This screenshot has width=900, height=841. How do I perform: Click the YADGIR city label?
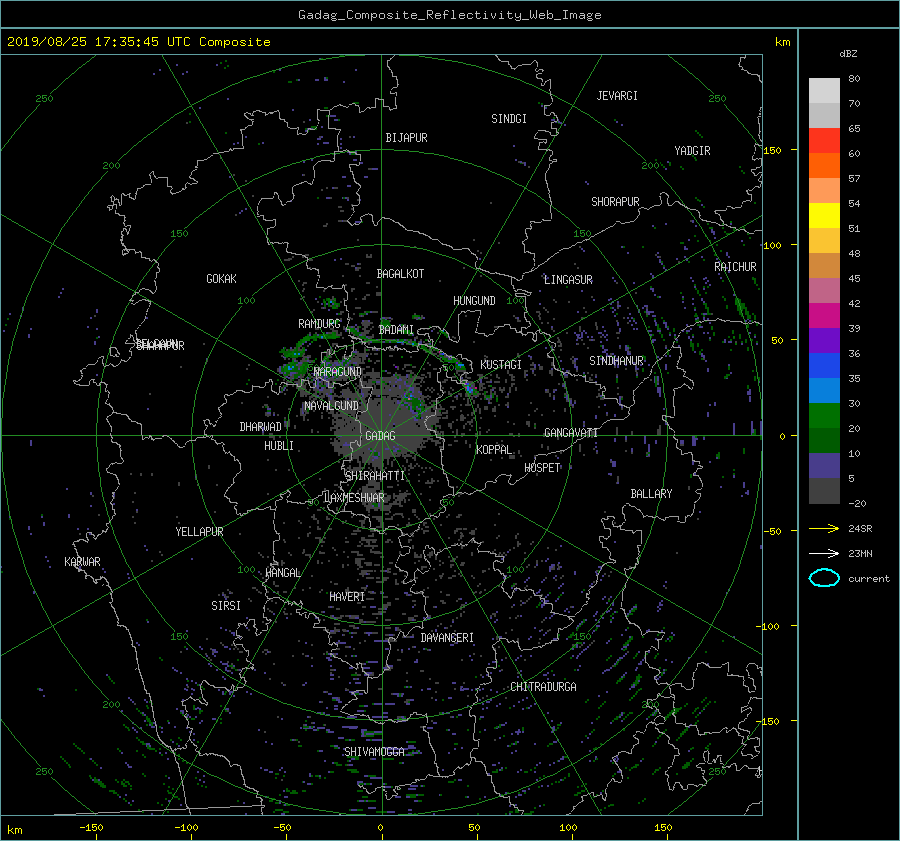[692, 151]
